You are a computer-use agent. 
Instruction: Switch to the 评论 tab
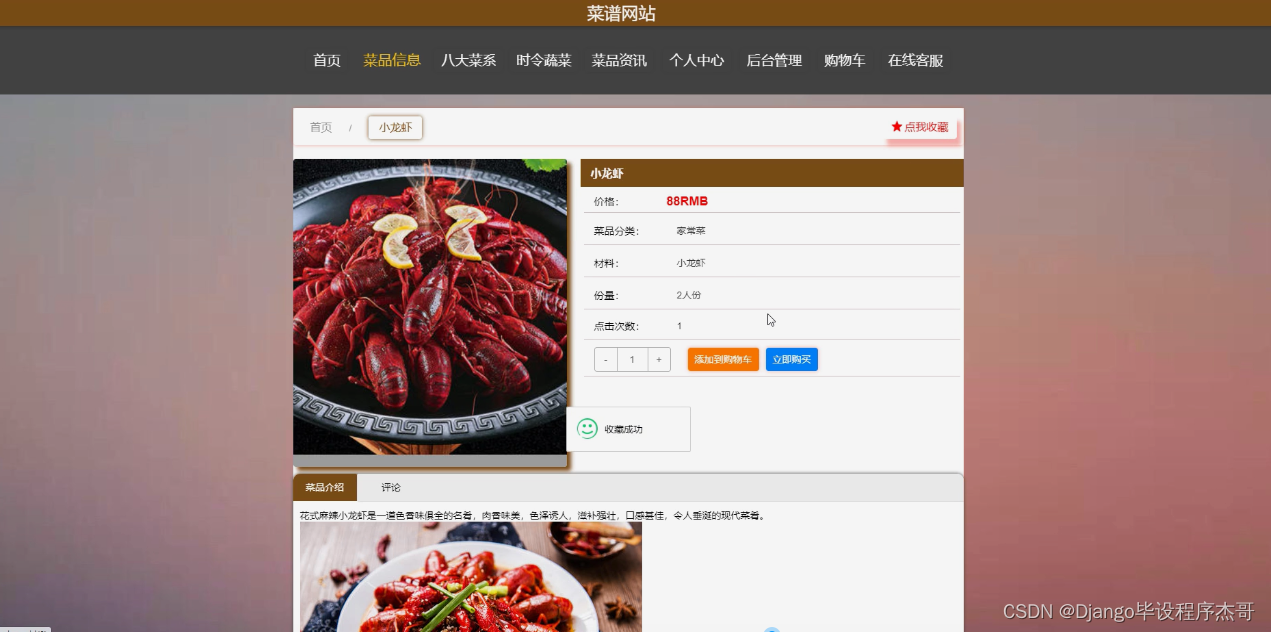click(x=391, y=487)
